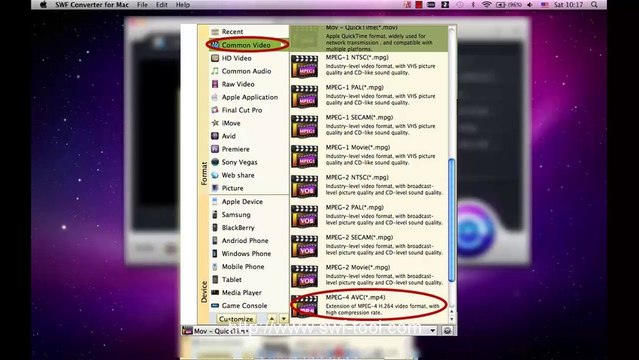Click the Customize button

236,319
